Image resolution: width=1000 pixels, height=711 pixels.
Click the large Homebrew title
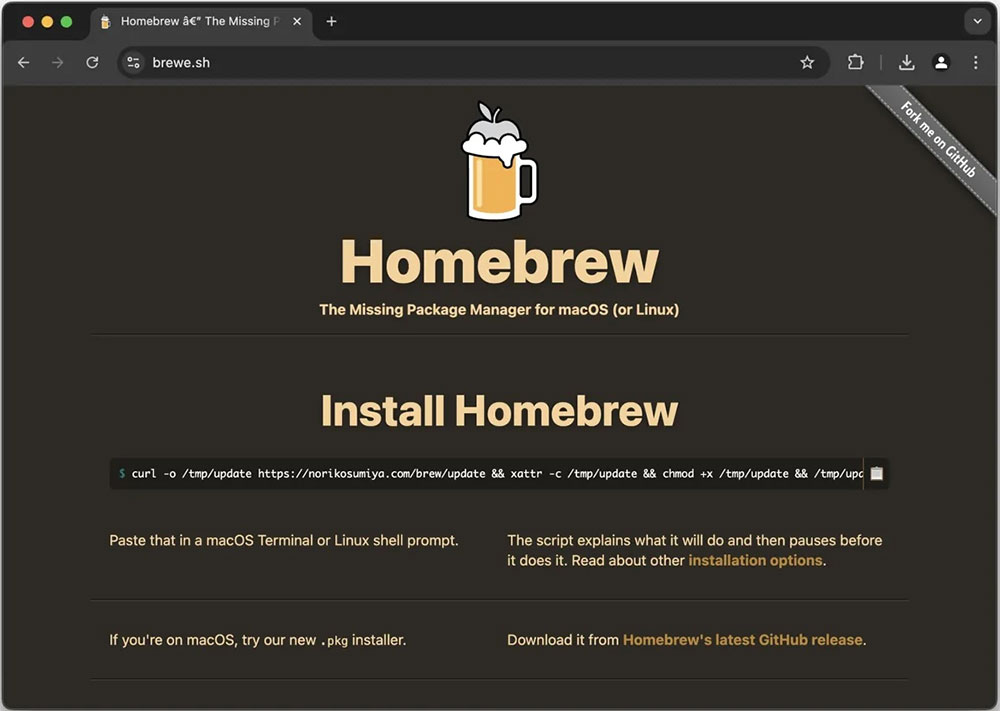coord(499,261)
